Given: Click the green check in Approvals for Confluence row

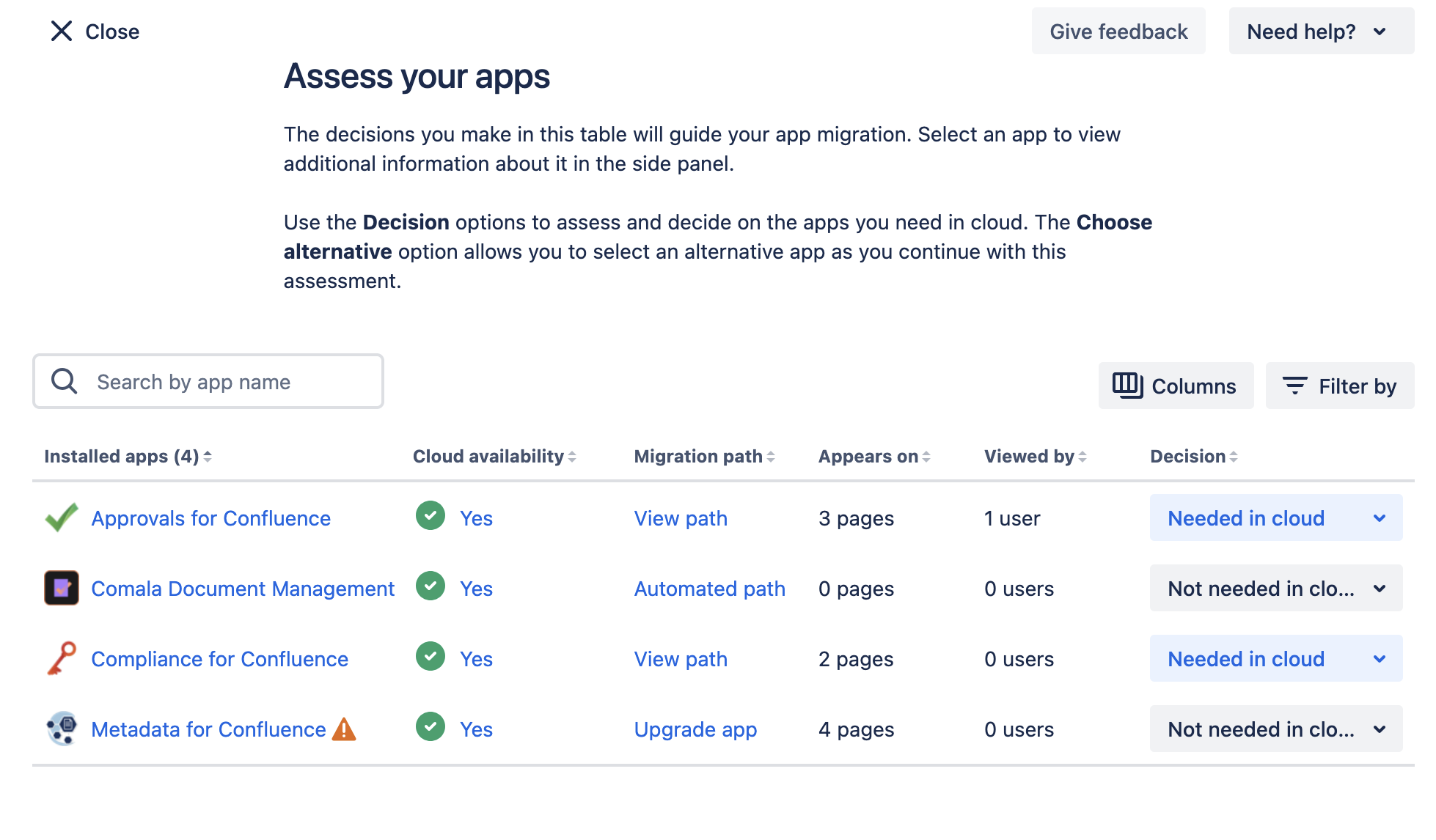Looking at the screenshot, I should pyautogui.click(x=431, y=516).
